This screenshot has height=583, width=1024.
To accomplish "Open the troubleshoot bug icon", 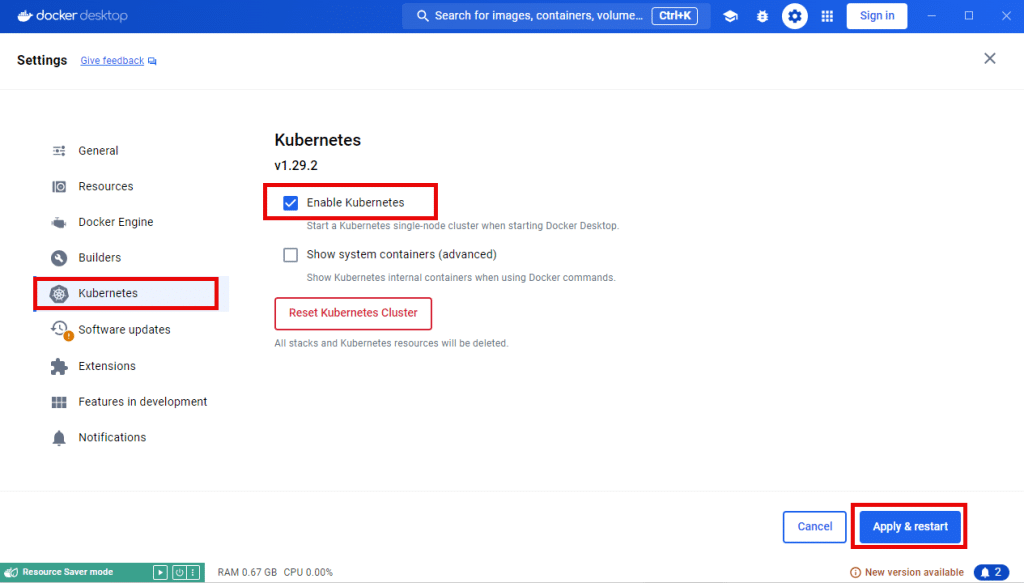I will coord(762,16).
